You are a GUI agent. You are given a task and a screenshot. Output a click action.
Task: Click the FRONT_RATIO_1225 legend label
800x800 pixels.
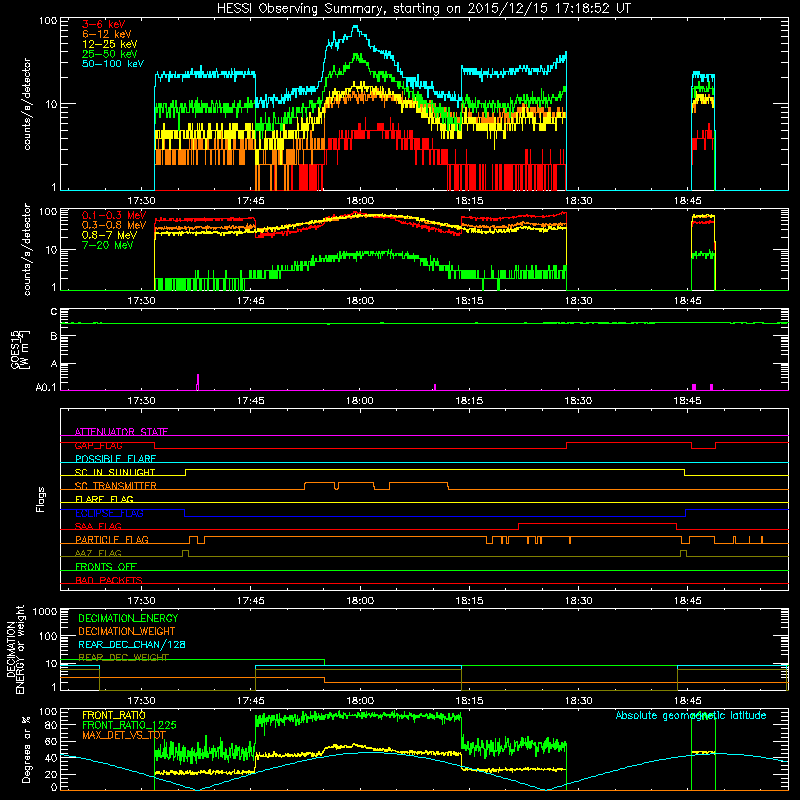pos(129,725)
